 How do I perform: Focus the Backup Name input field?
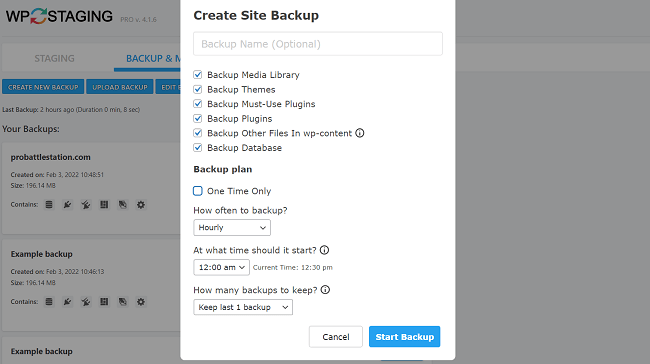(318, 44)
